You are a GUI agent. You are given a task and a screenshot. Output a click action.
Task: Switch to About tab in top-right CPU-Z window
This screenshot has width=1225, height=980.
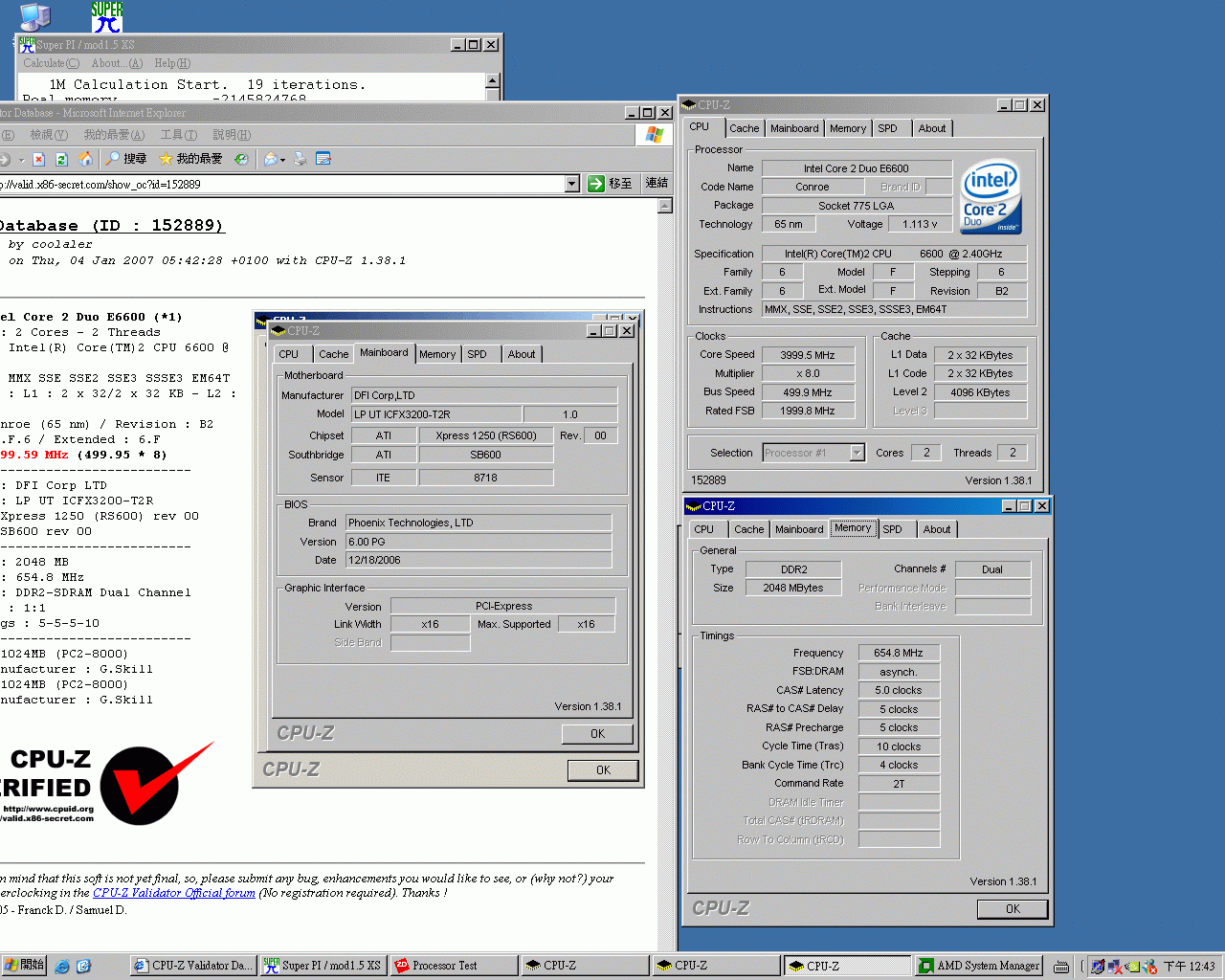[932, 128]
